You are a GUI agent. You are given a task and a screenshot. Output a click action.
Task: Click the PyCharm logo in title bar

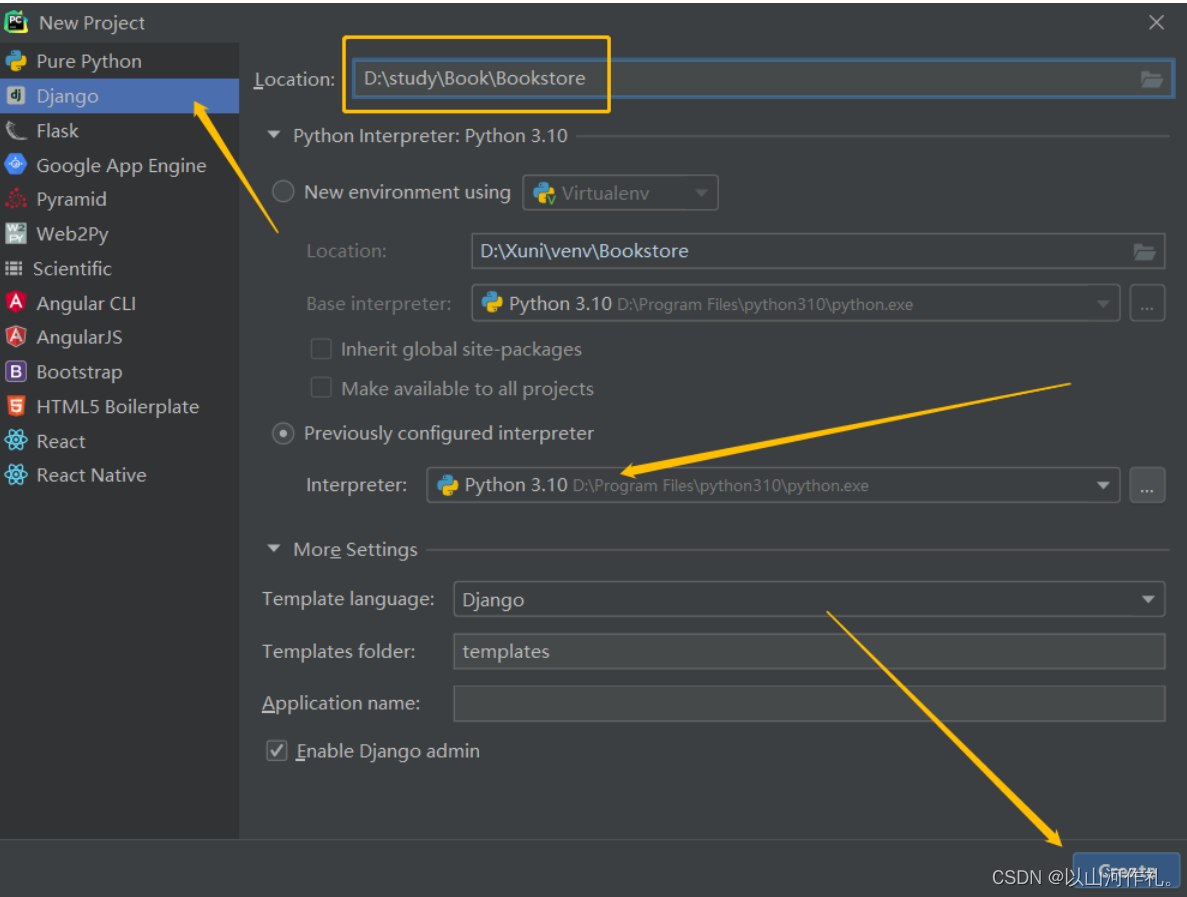[16, 22]
